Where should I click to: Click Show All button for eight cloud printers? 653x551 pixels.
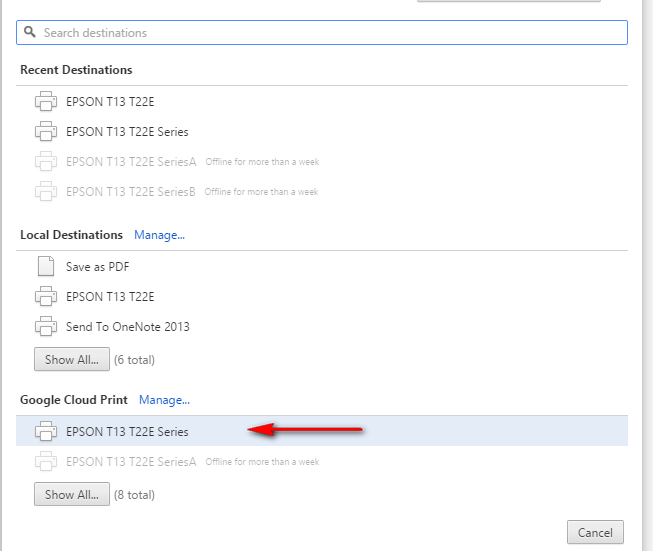[x=72, y=494]
